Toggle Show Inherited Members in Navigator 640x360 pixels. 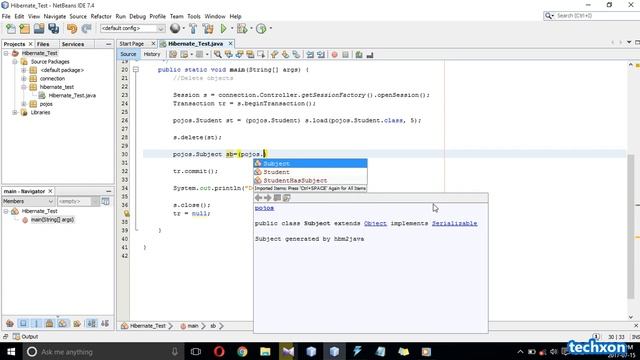pos(10,324)
